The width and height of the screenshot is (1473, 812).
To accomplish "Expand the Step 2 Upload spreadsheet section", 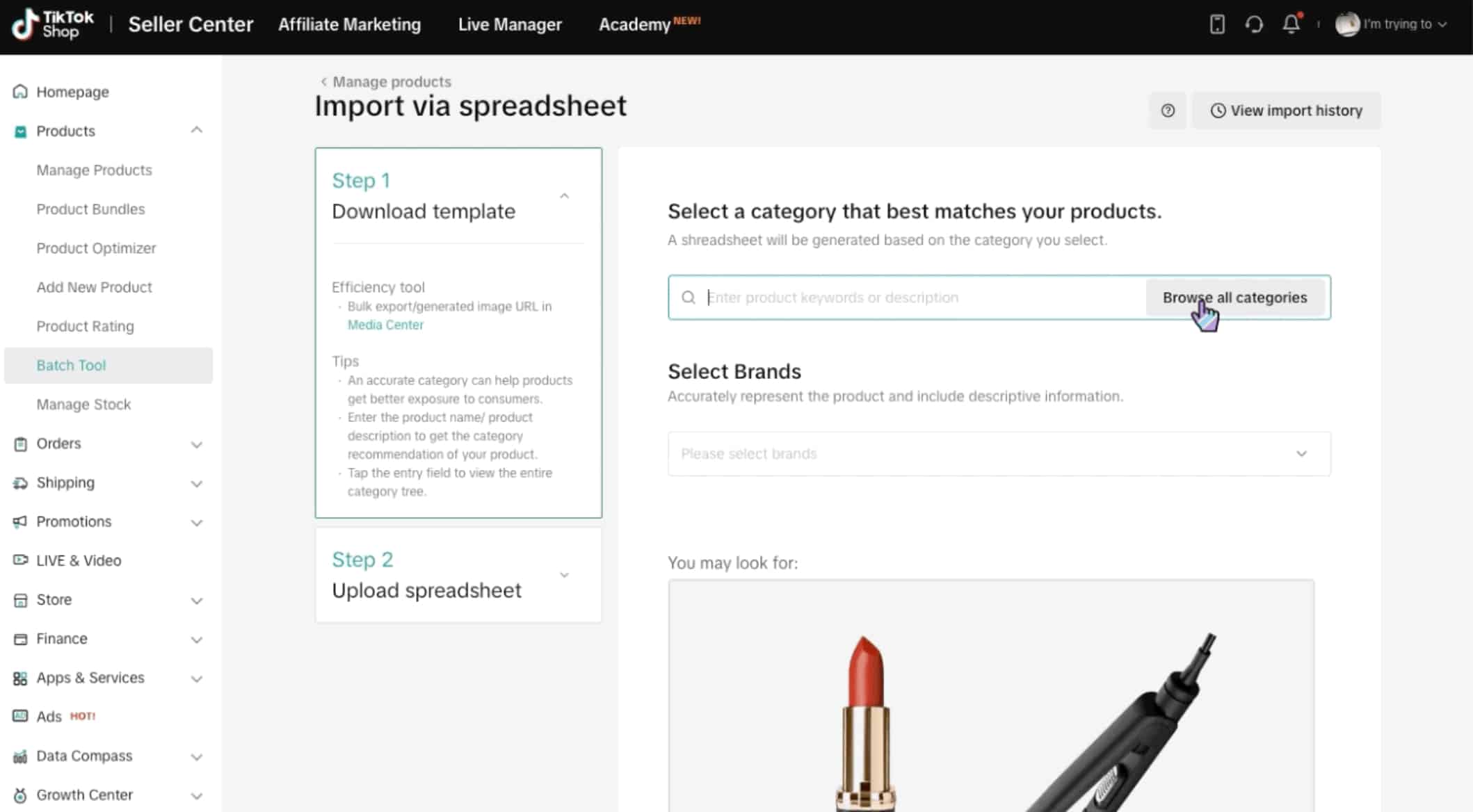I will point(564,575).
